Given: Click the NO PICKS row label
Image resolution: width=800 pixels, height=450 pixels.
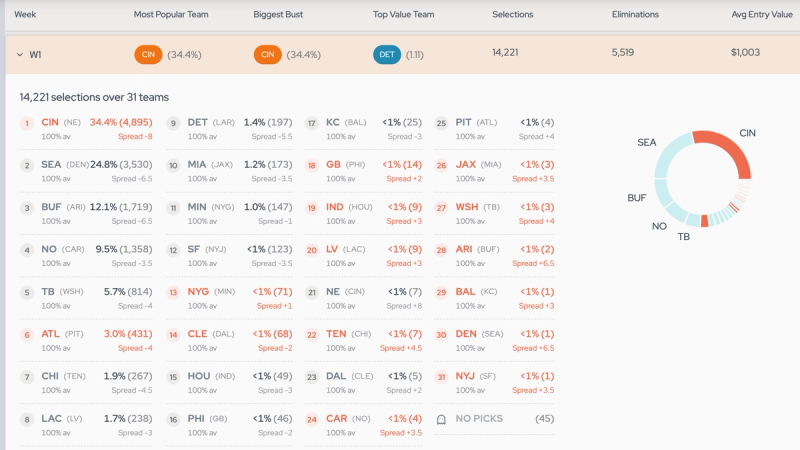Looking at the screenshot, I should [479, 418].
